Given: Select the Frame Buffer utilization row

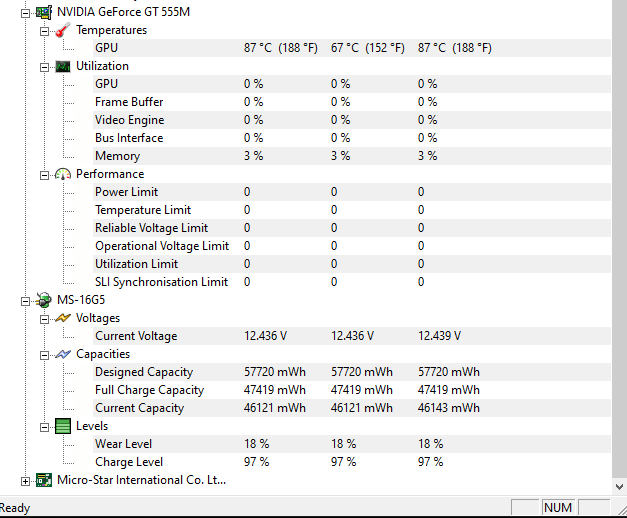Looking at the screenshot, I should [129, 102].
